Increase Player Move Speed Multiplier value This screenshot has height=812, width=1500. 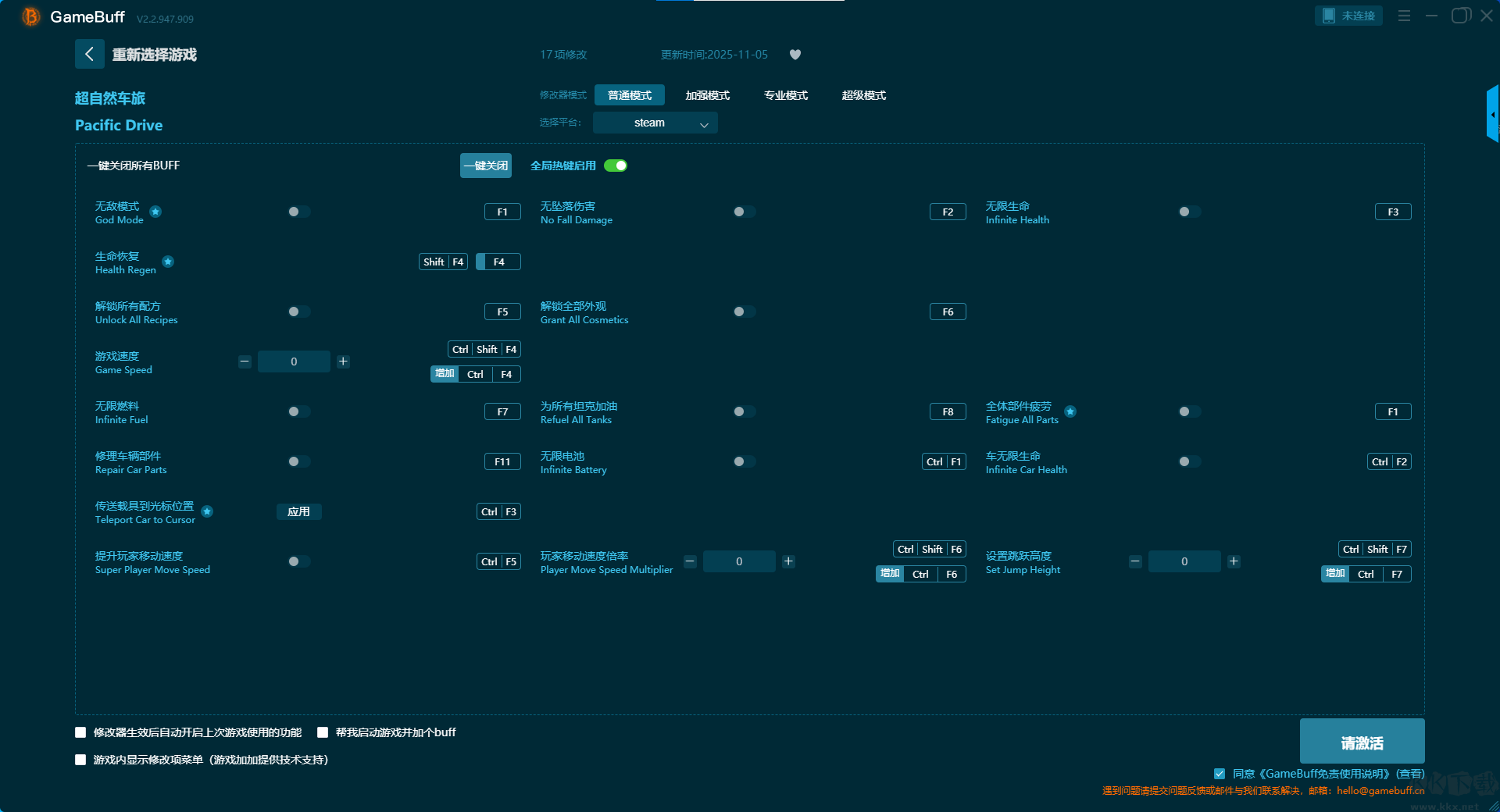coord(788,561)
